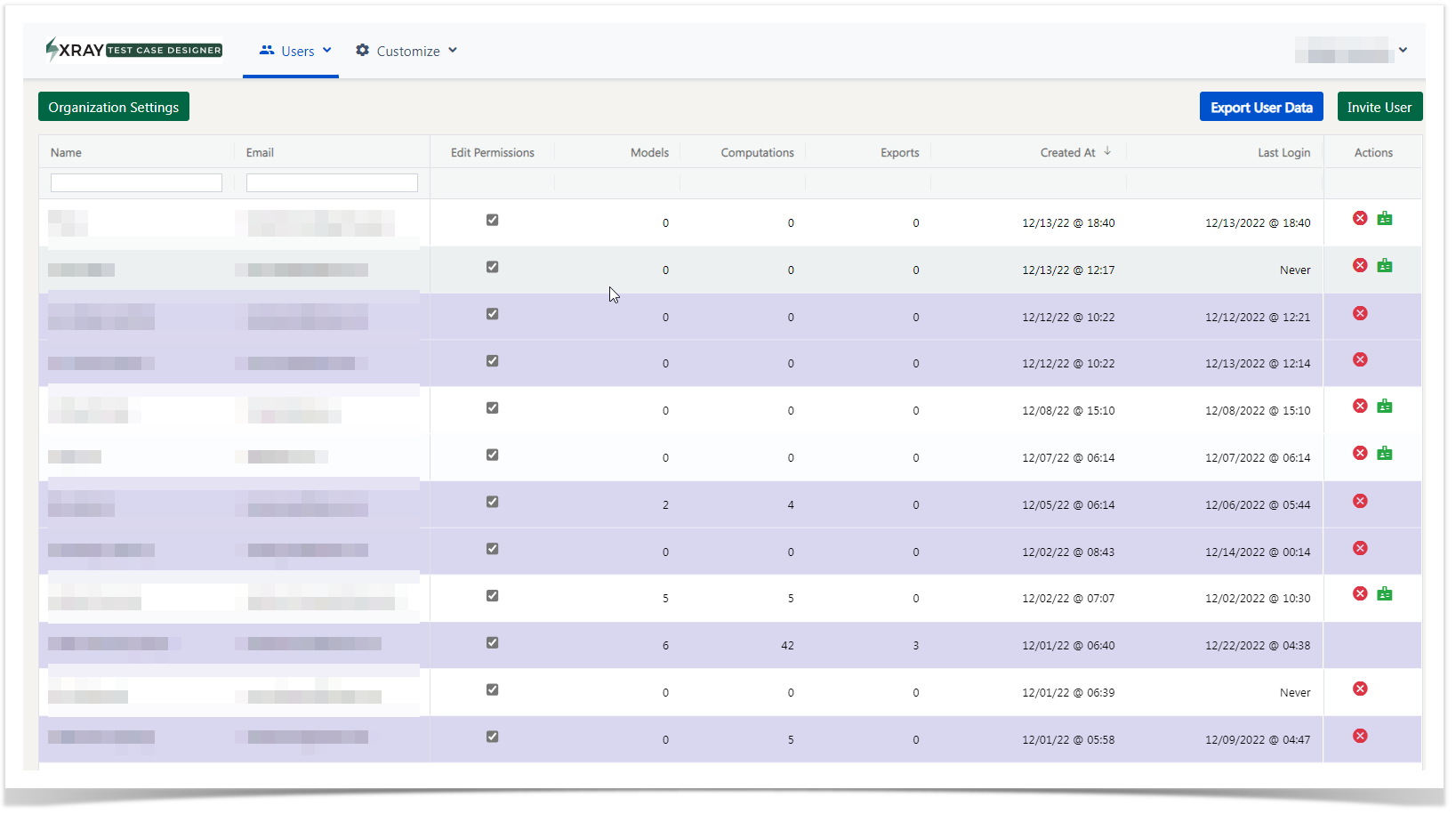Click exports value 3
Viewport: 1456px width, 814px height.
point(915,646)
